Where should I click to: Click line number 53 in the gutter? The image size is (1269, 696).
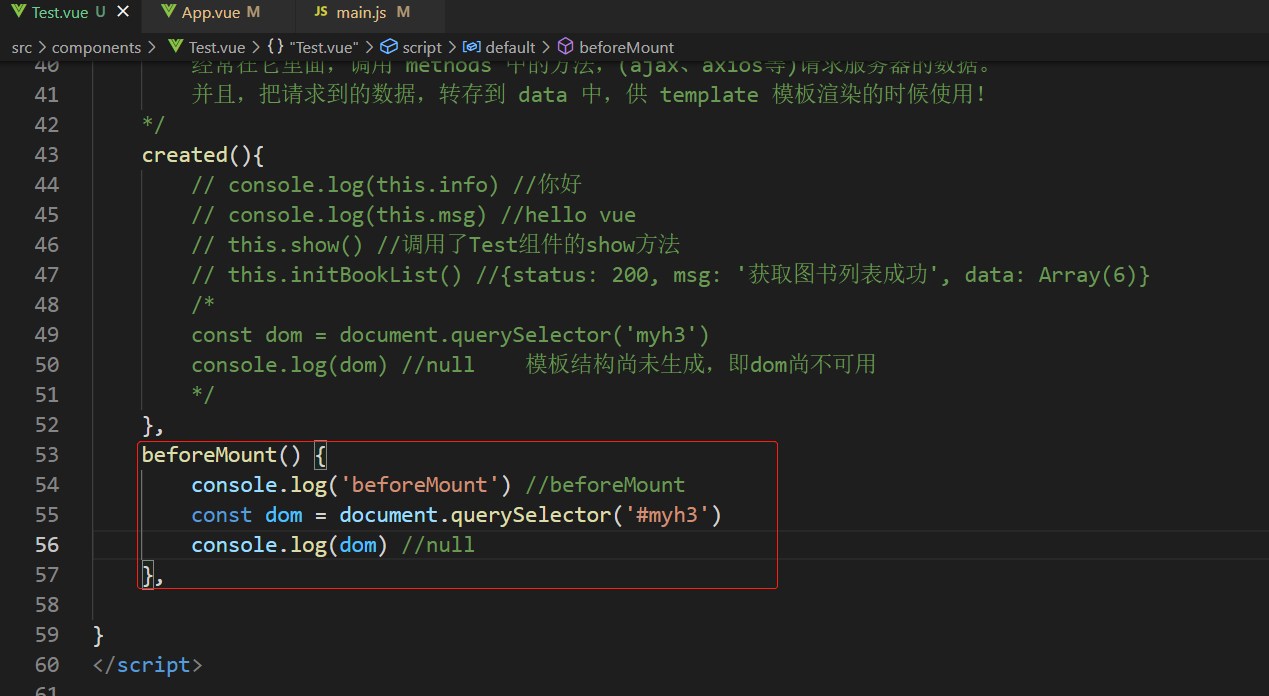click(46, 455)
